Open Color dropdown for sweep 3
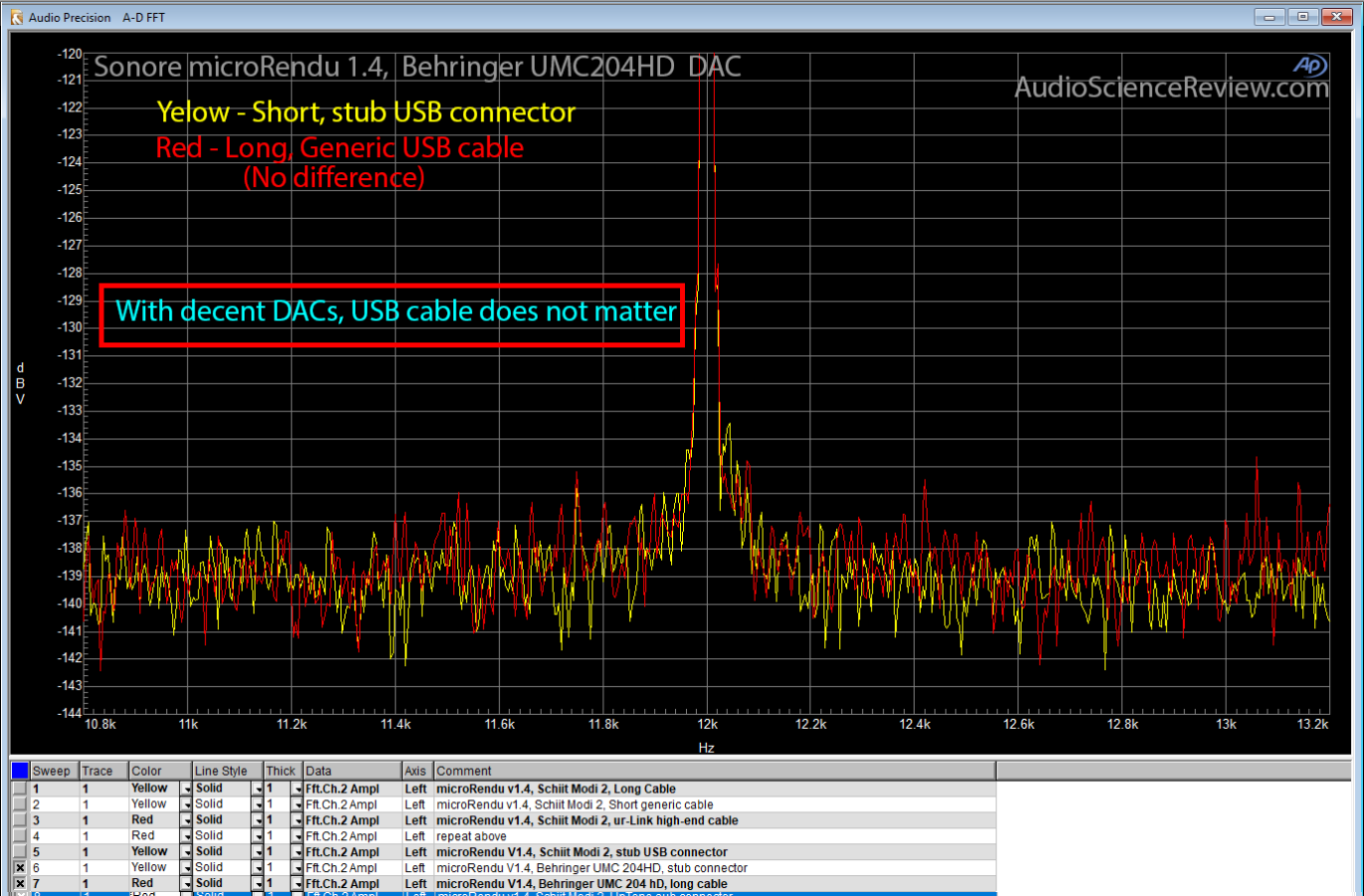Viewport: 1364px width, 896px height. 185,820
